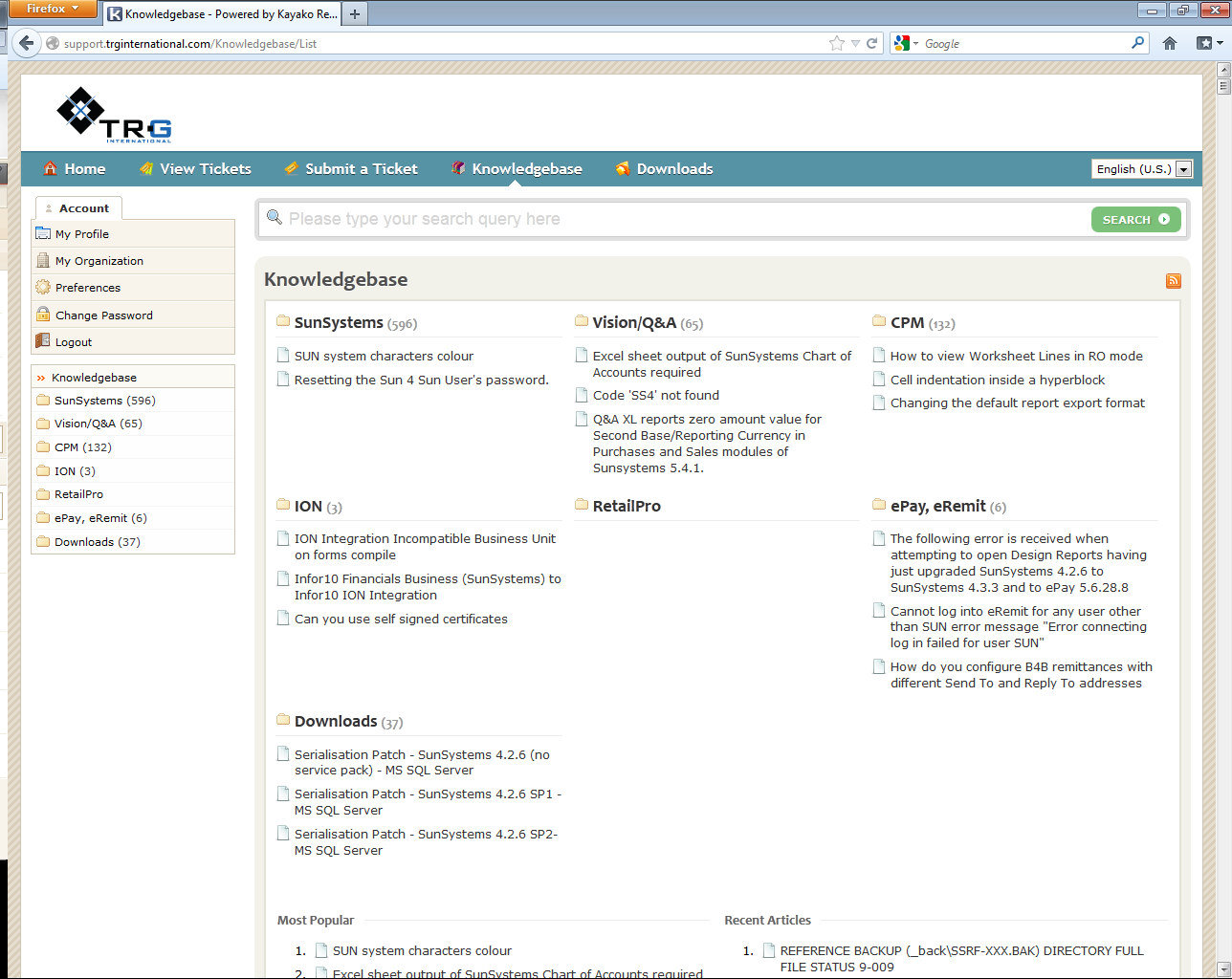Open 'Serialisation Patch - SunSystems 4.2.6 SP1' download
The height and width of the screenshot is (979, 1232).
click(x=428, y=802)
